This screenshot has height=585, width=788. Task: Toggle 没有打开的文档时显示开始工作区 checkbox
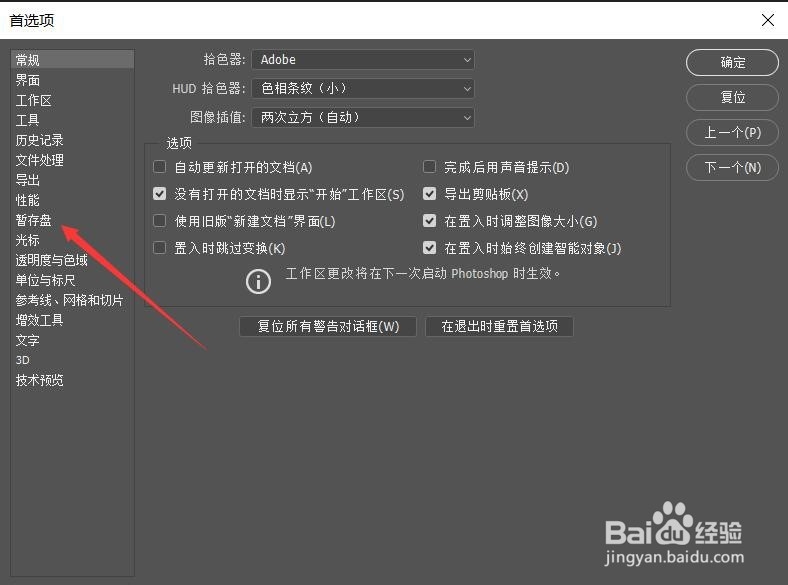tap(160, 194)
